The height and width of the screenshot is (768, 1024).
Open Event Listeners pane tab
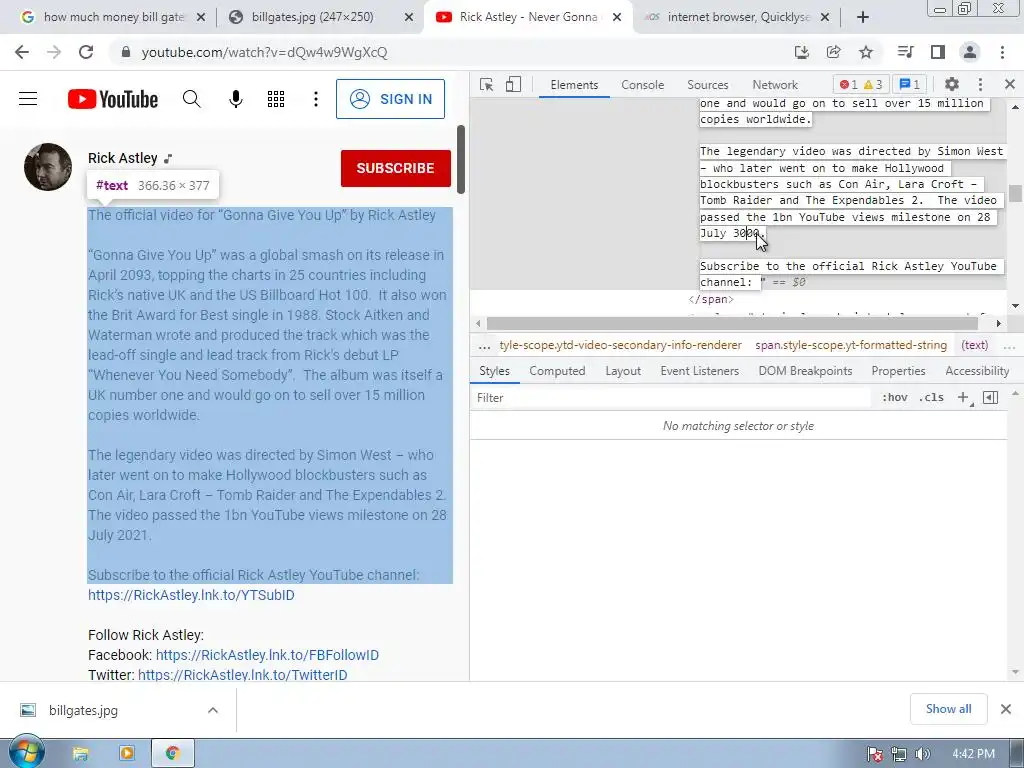699,371
